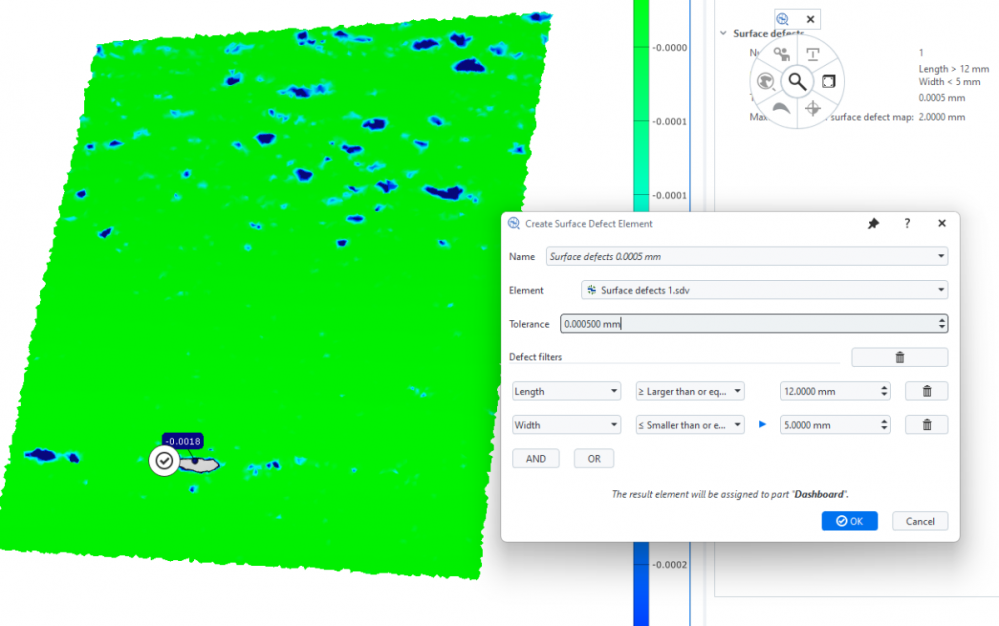The width and height of the screenshot is (999, 626).
Task: Expand the Length filter type dropdown
Action: pos(566,391)
